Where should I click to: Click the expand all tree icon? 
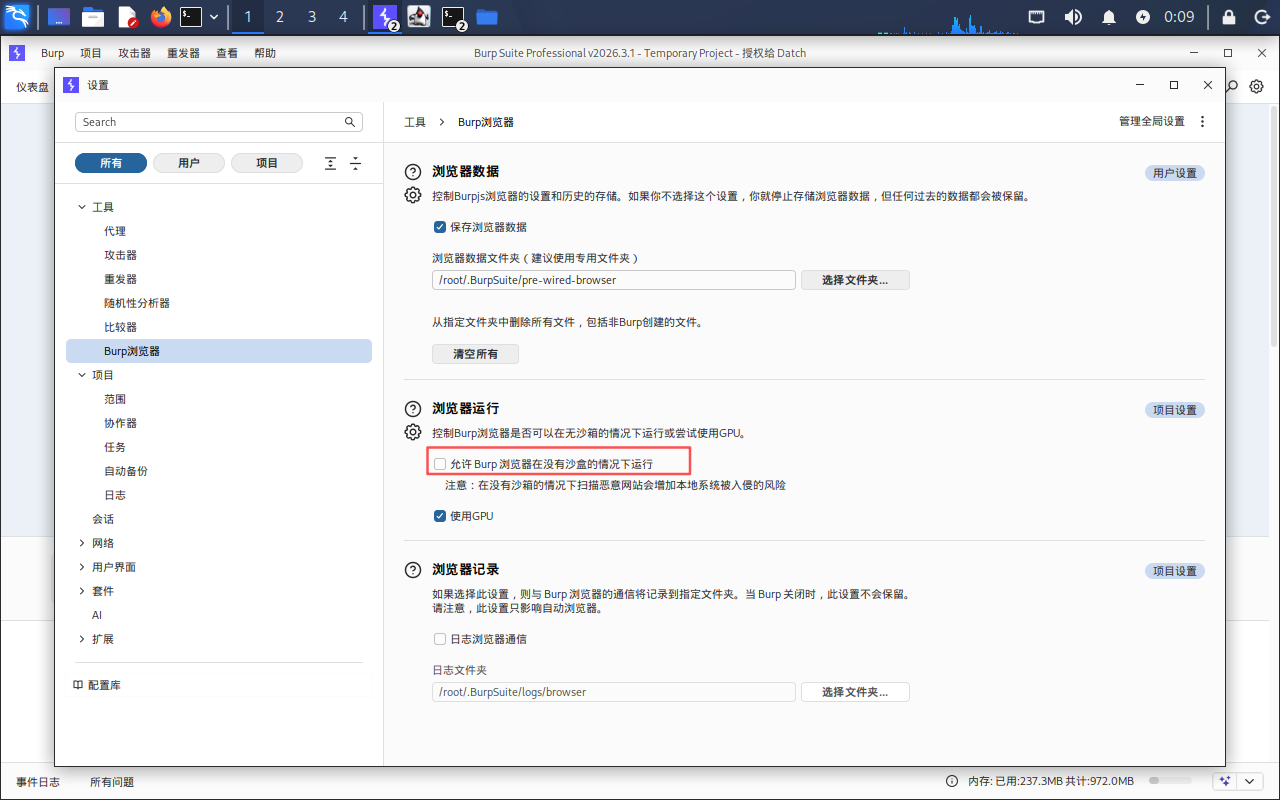point(331,163)
